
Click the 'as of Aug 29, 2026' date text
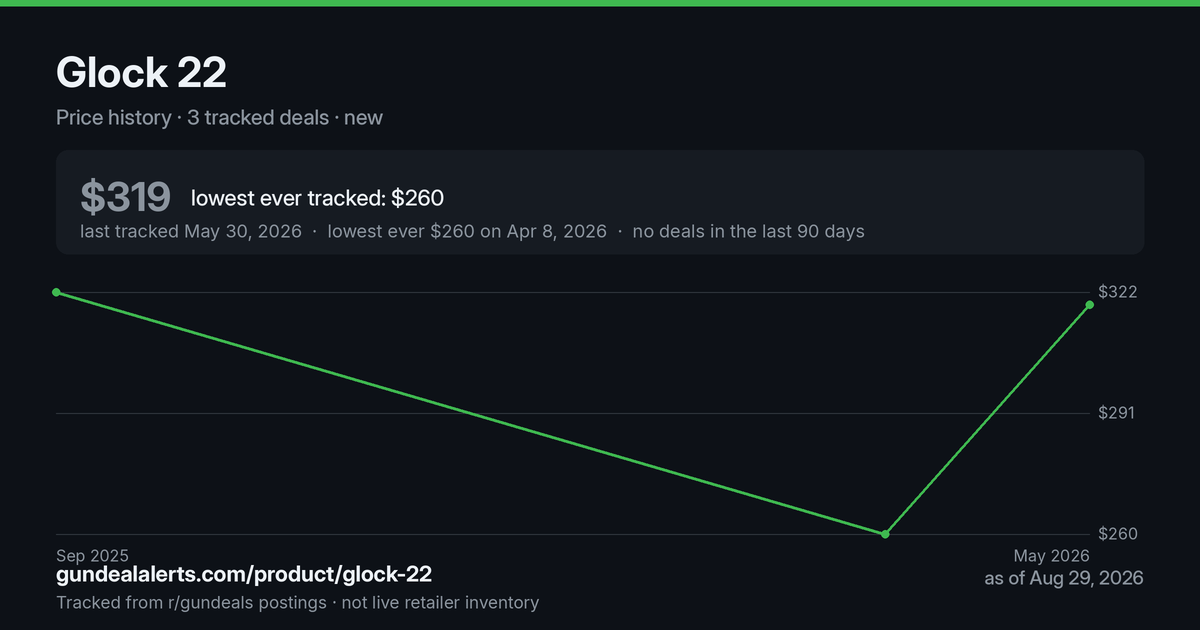point(1064,578)
